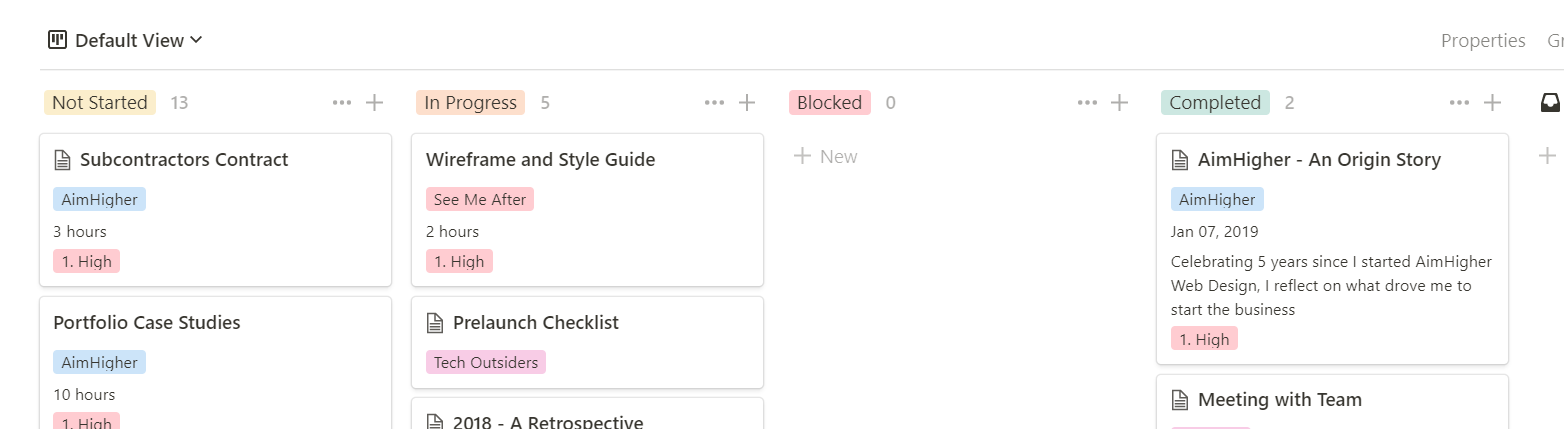Open the Default View dropdown chevron
This screenshot has height=429, width=1564.
[196, 40]
